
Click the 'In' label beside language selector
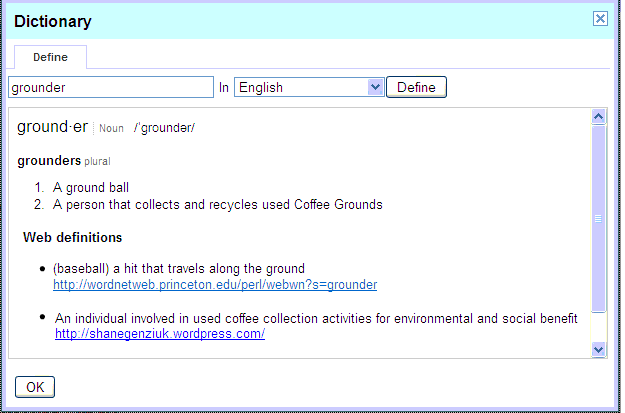tap(224, 87)
